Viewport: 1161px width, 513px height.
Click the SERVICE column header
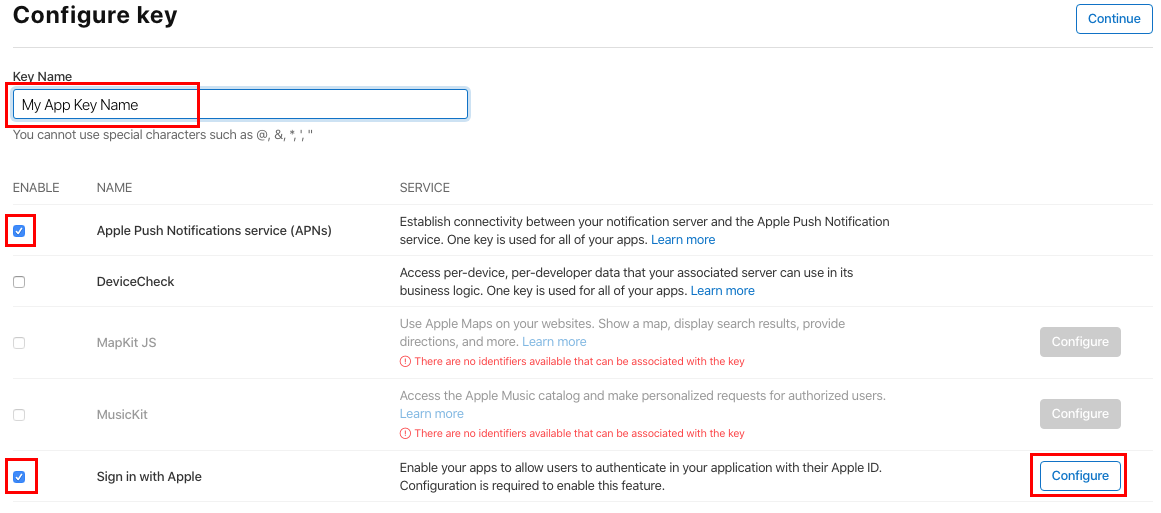point(424,188)
